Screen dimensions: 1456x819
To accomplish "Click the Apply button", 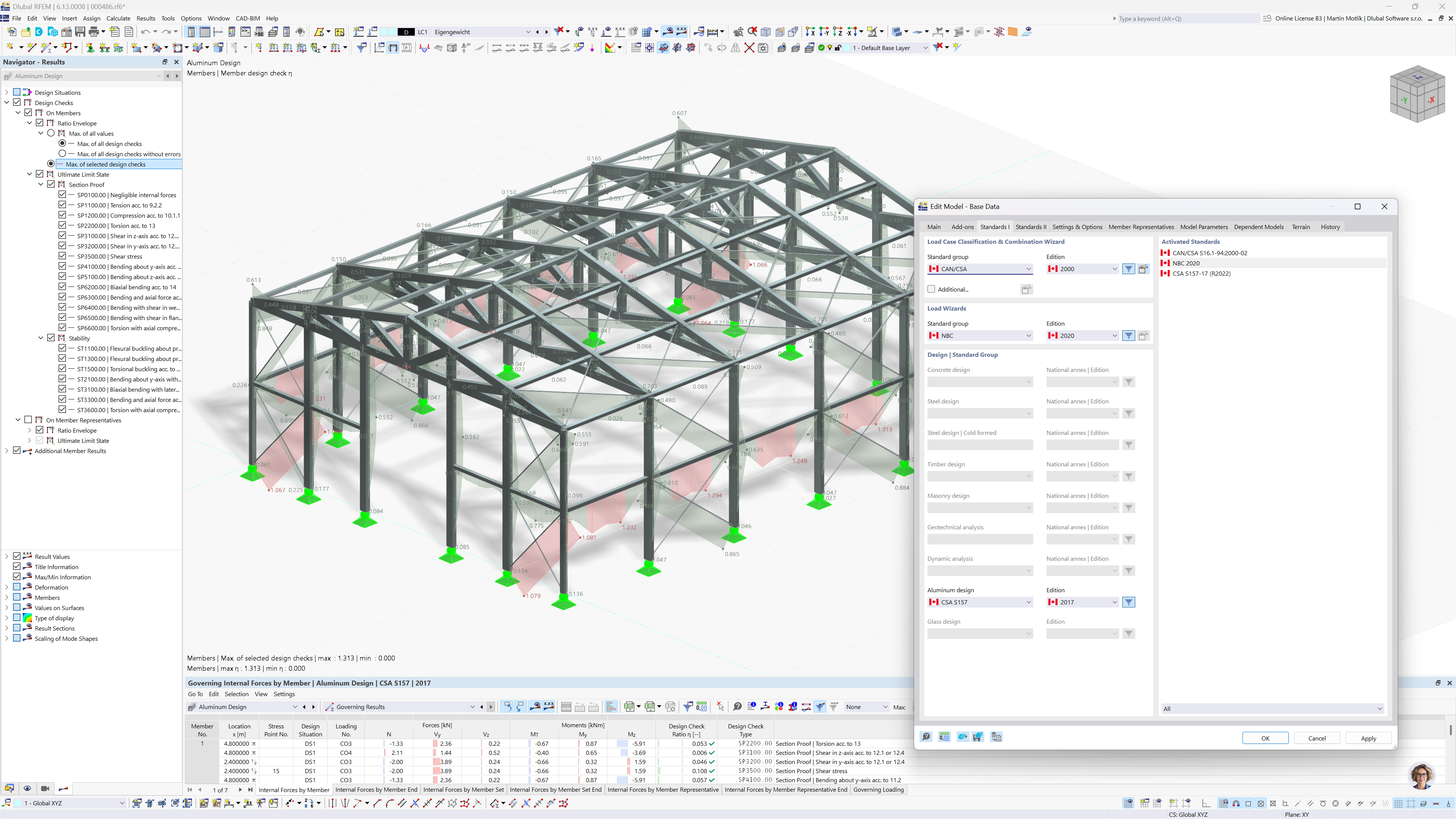I will 1368,737.
